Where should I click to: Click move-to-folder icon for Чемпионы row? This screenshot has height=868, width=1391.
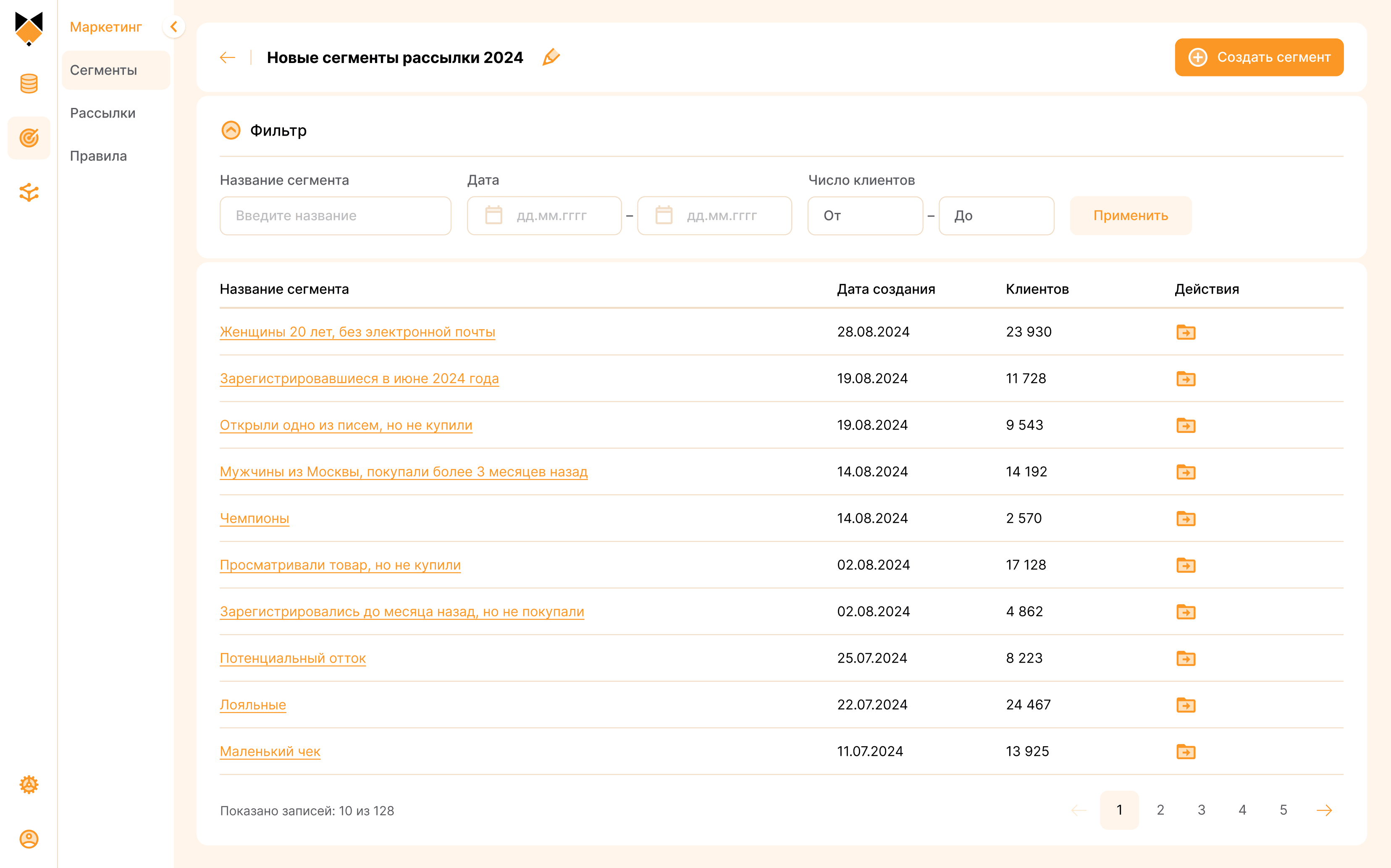pyautogui.click(x=1186, y=518)
